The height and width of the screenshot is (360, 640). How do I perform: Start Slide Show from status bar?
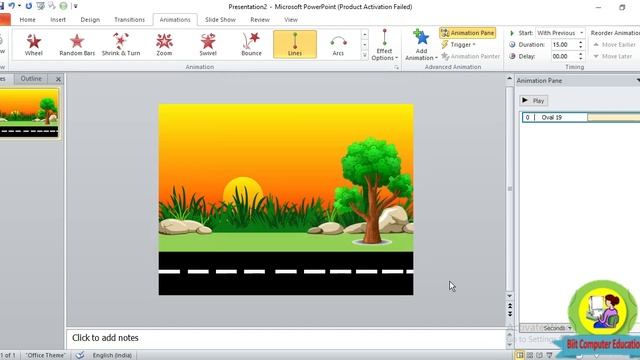click(x=549, y=355)
